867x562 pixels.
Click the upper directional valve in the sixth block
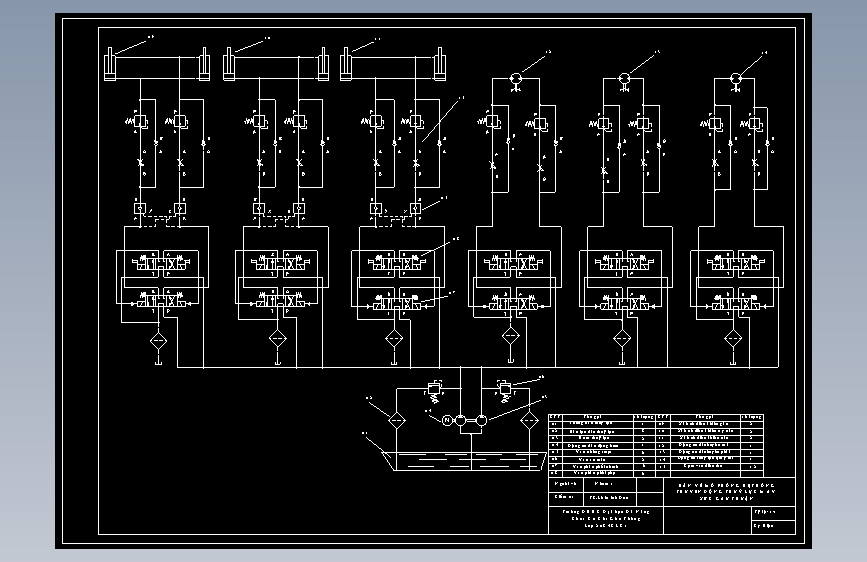coord(735,262)
